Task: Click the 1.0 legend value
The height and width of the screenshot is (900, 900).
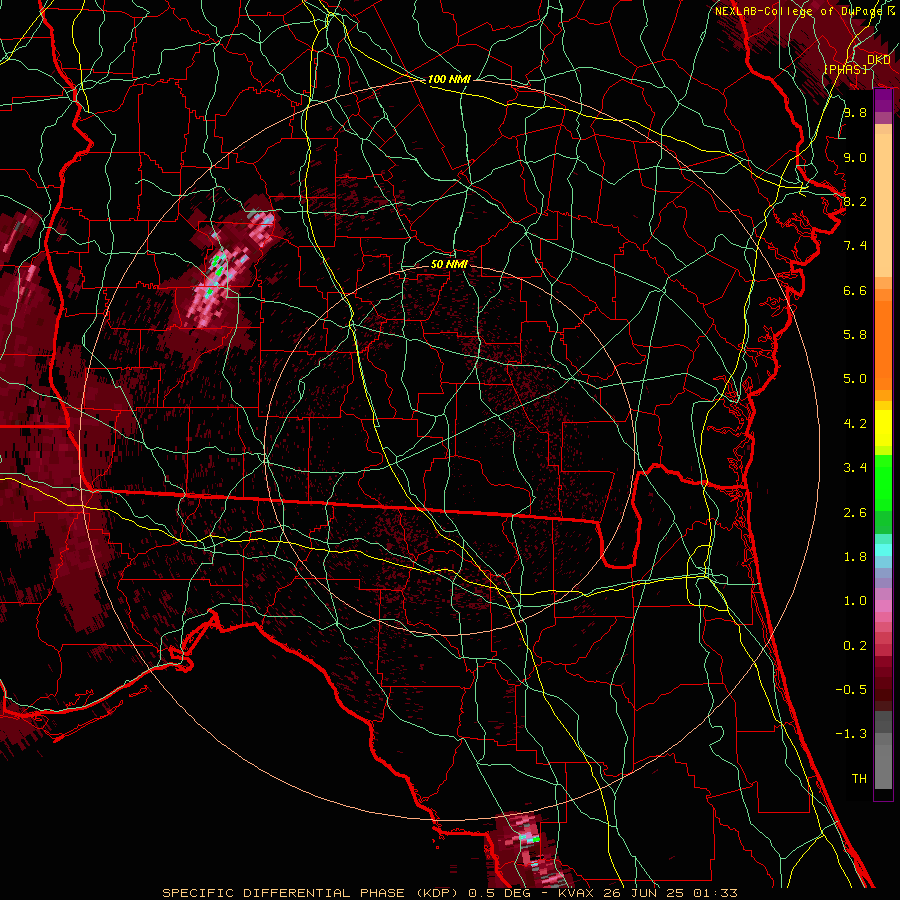Action: tap(855, 601)
